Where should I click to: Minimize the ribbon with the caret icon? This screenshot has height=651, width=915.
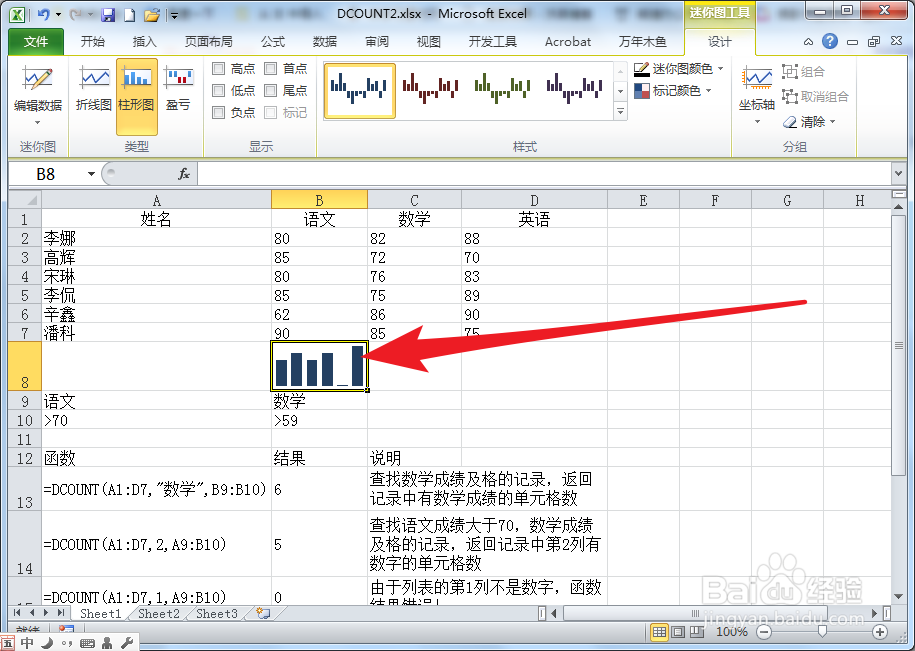tap(808, 41)
